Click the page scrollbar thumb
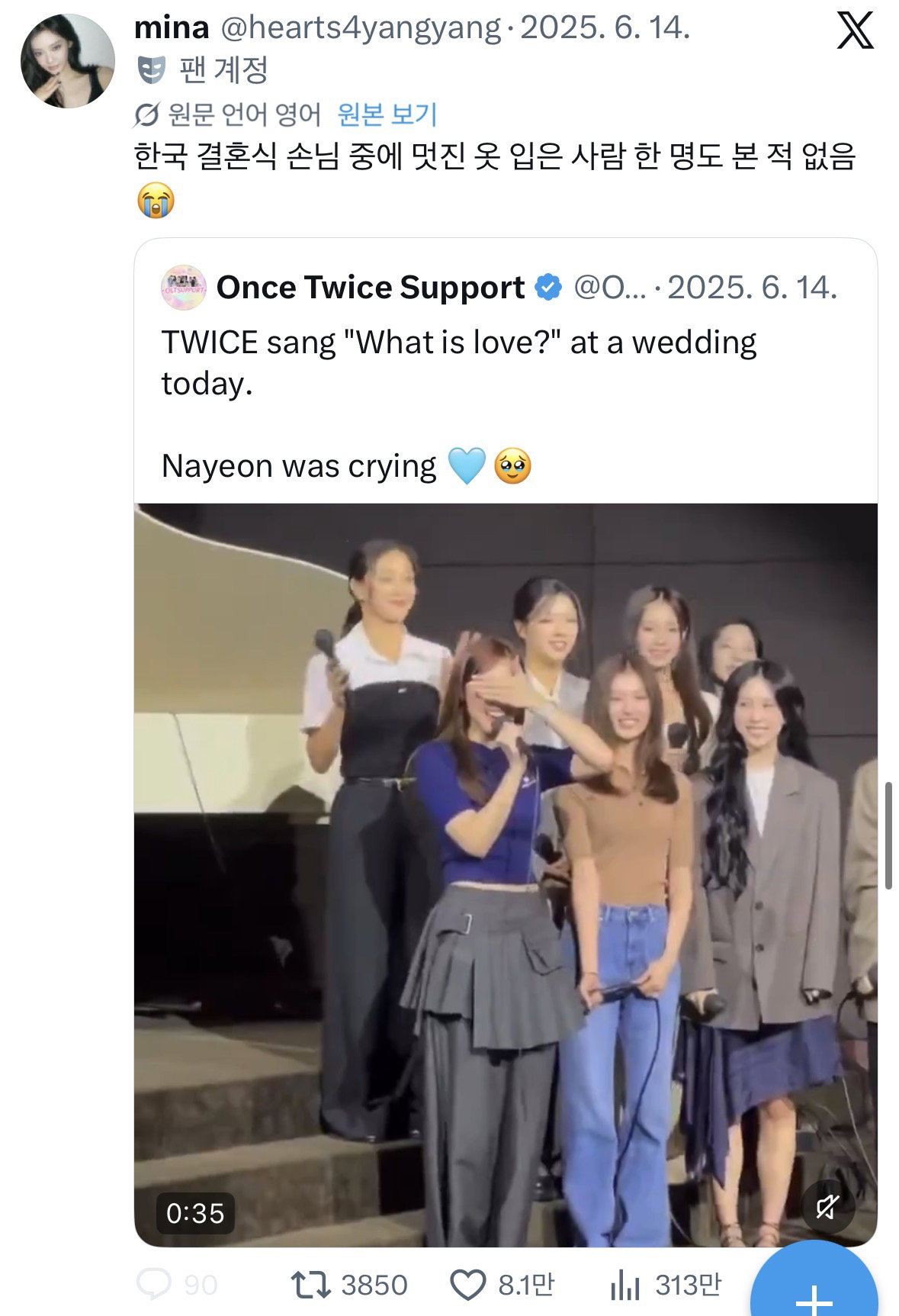899x1316 pixels. point(889,835)
